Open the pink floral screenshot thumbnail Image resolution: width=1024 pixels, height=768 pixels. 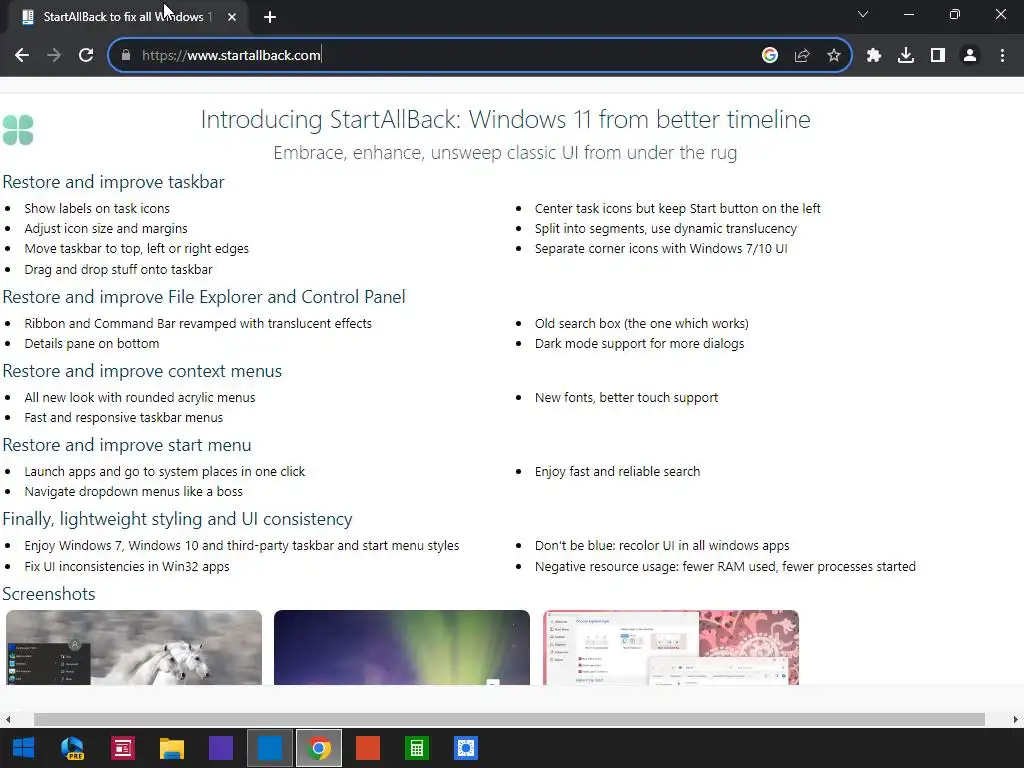tap(671, 647)
